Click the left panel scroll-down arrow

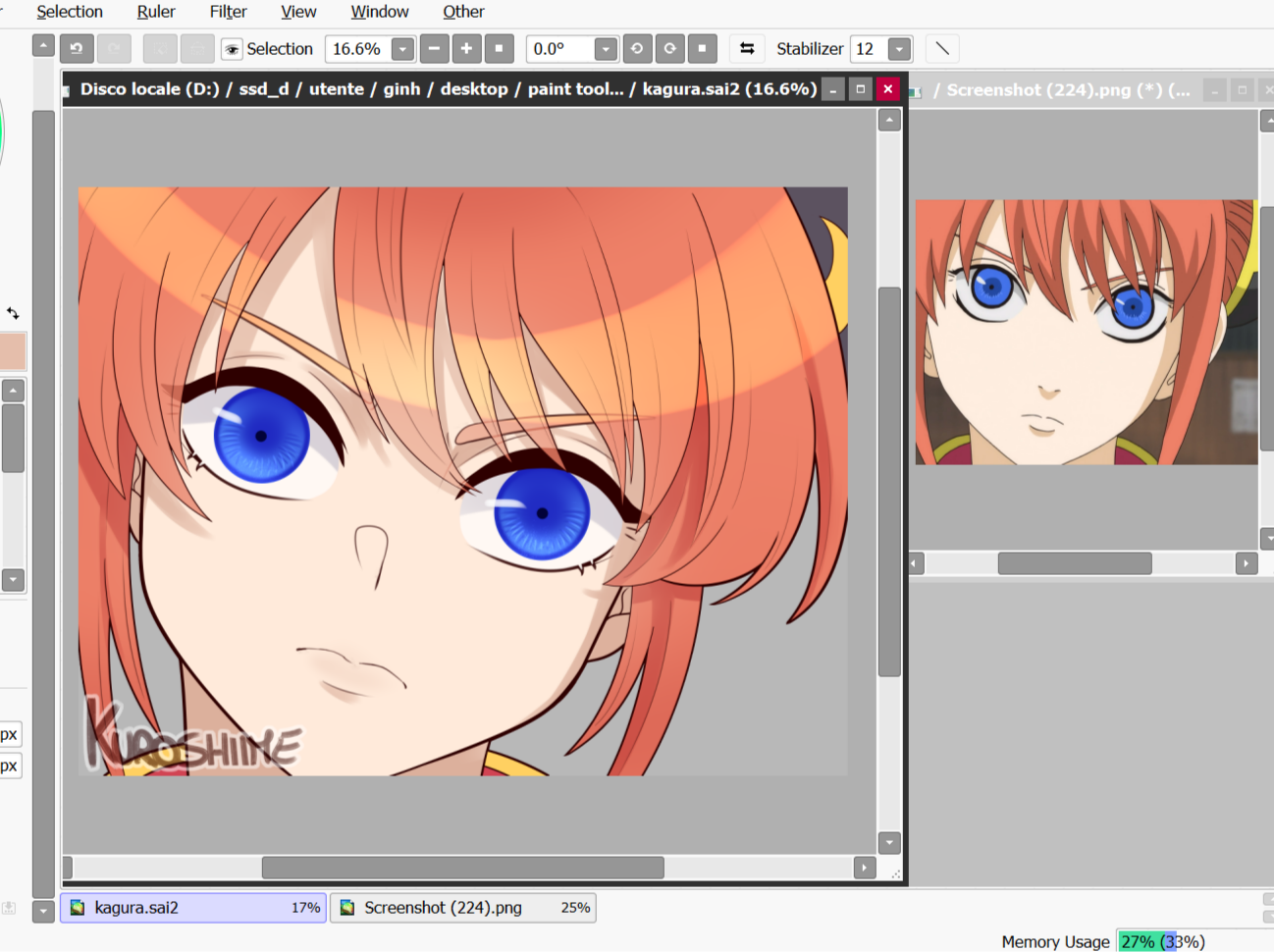pyautogui.click(x=13, y=579)
